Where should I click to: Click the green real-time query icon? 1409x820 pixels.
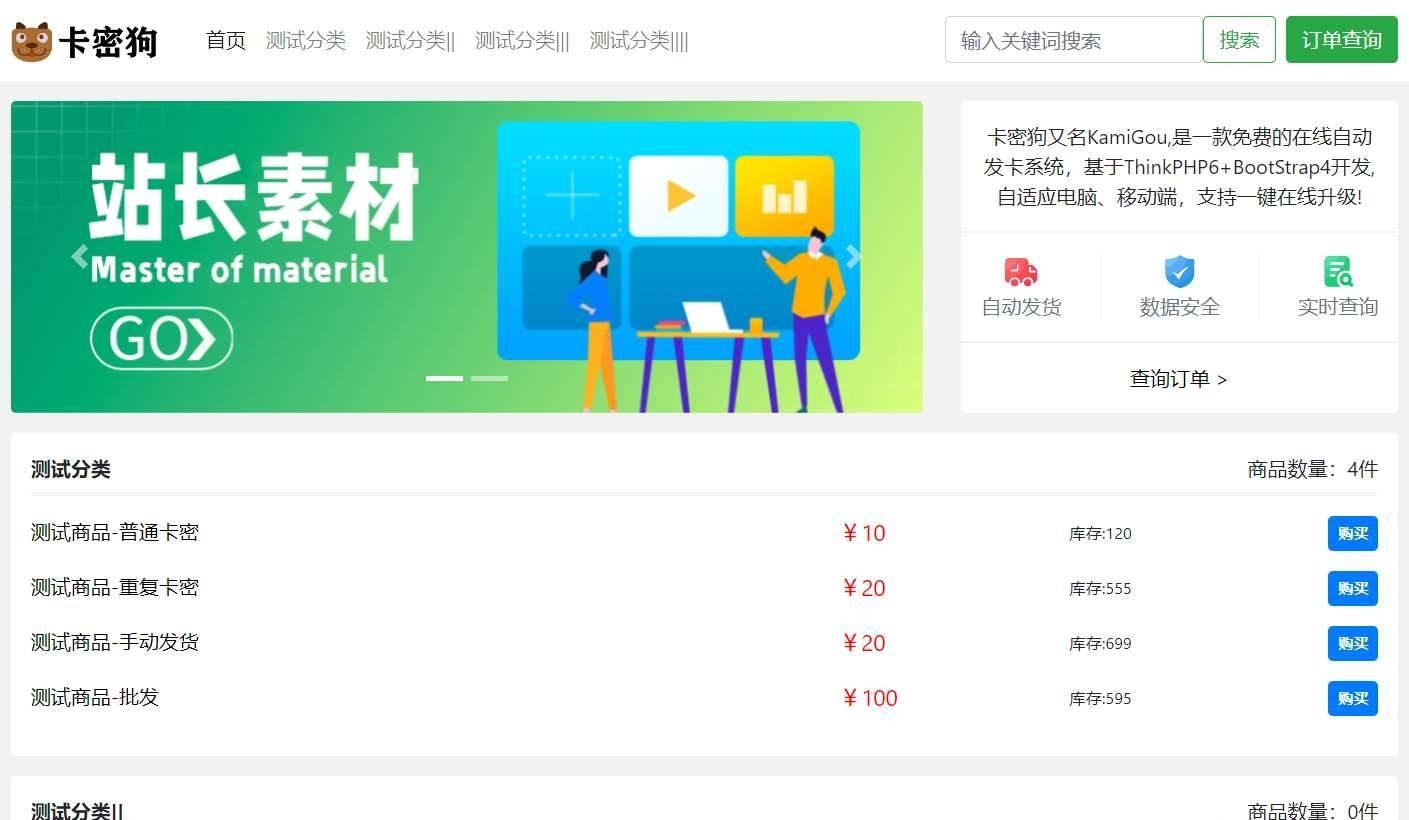pos(1338,272)
